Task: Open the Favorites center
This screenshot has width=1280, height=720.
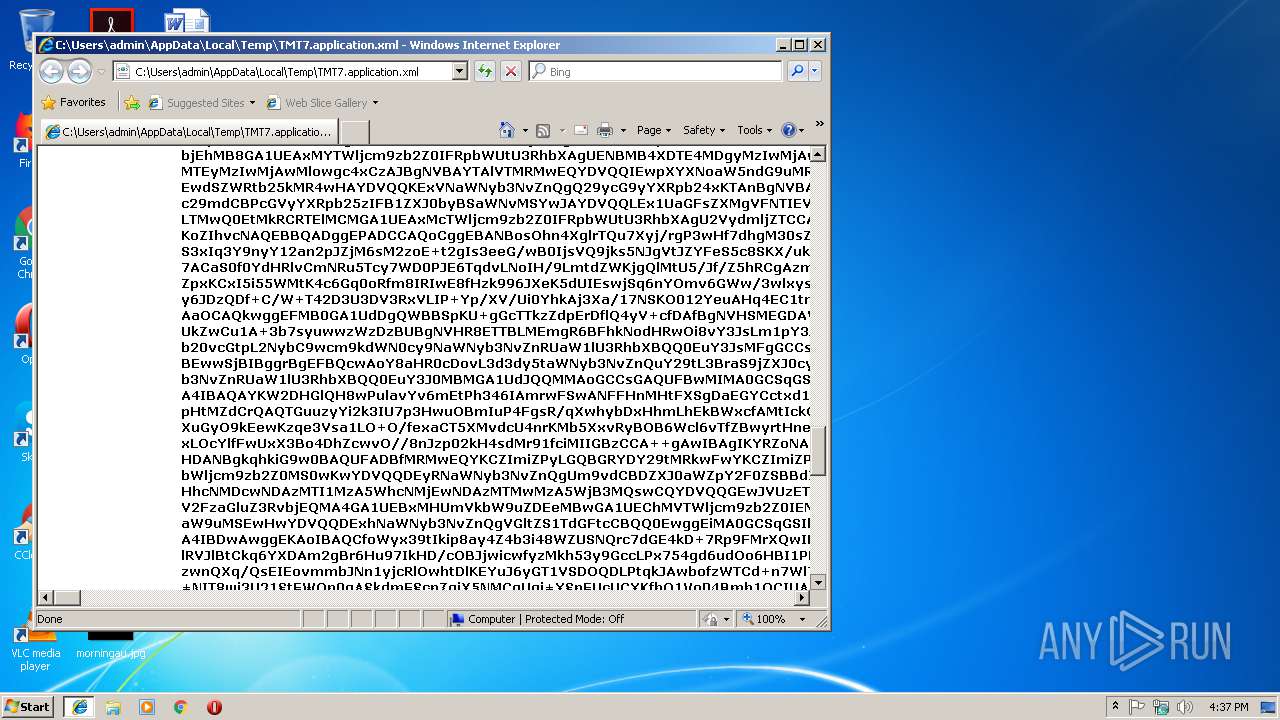Action: (x=74, y=102)
